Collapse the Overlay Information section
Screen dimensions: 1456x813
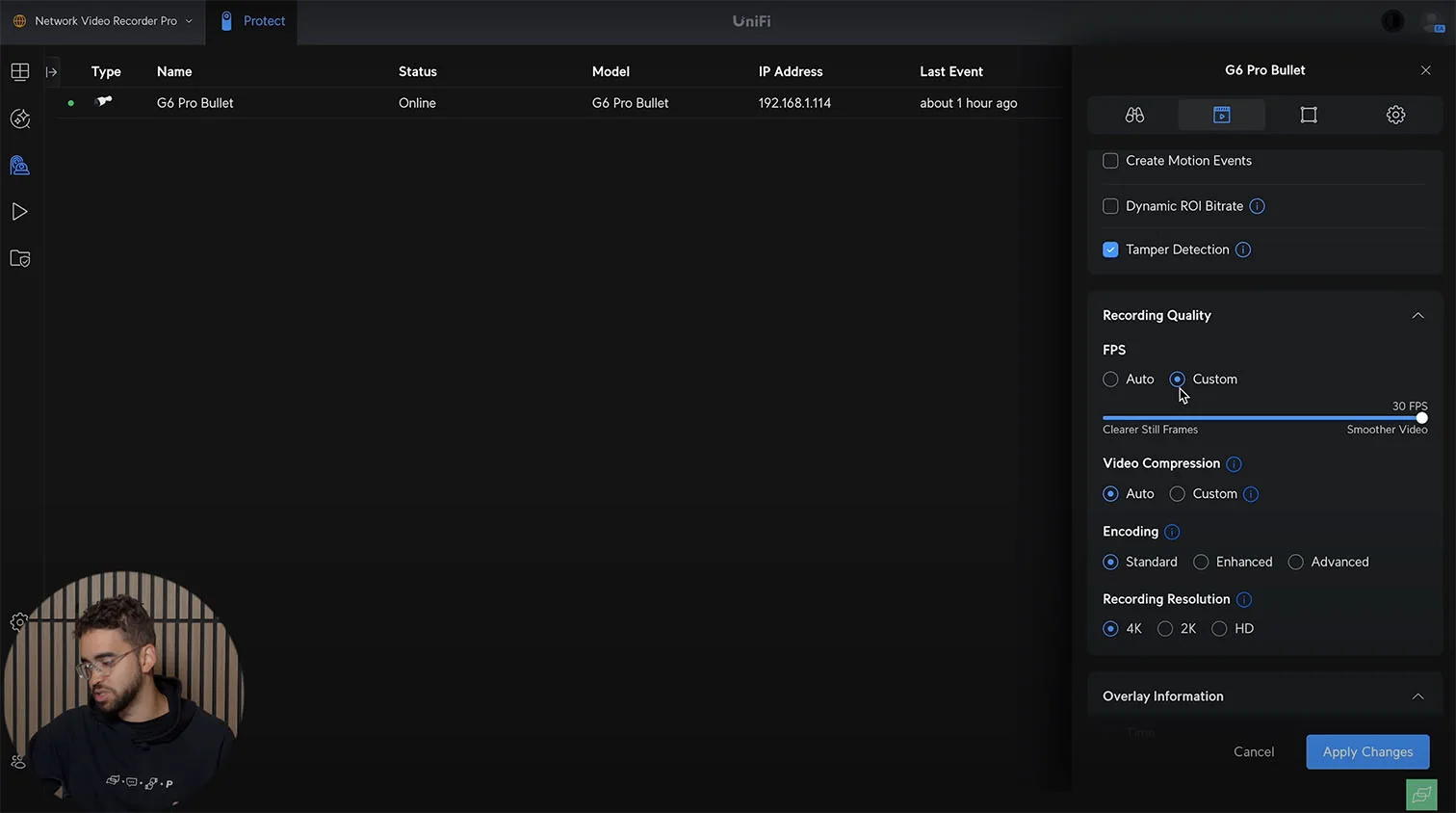(1417, 696)
